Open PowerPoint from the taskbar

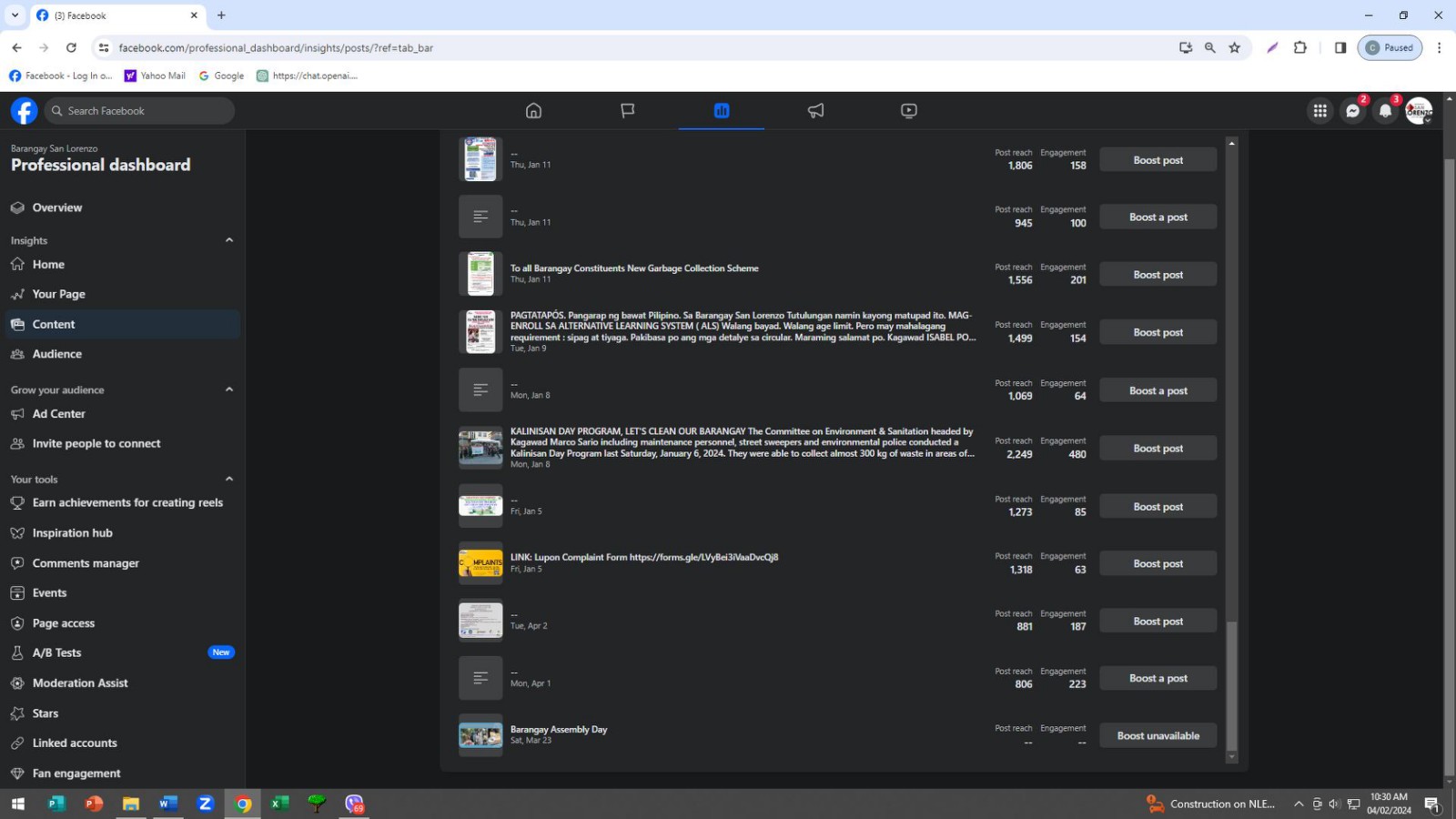click(93, 804)
